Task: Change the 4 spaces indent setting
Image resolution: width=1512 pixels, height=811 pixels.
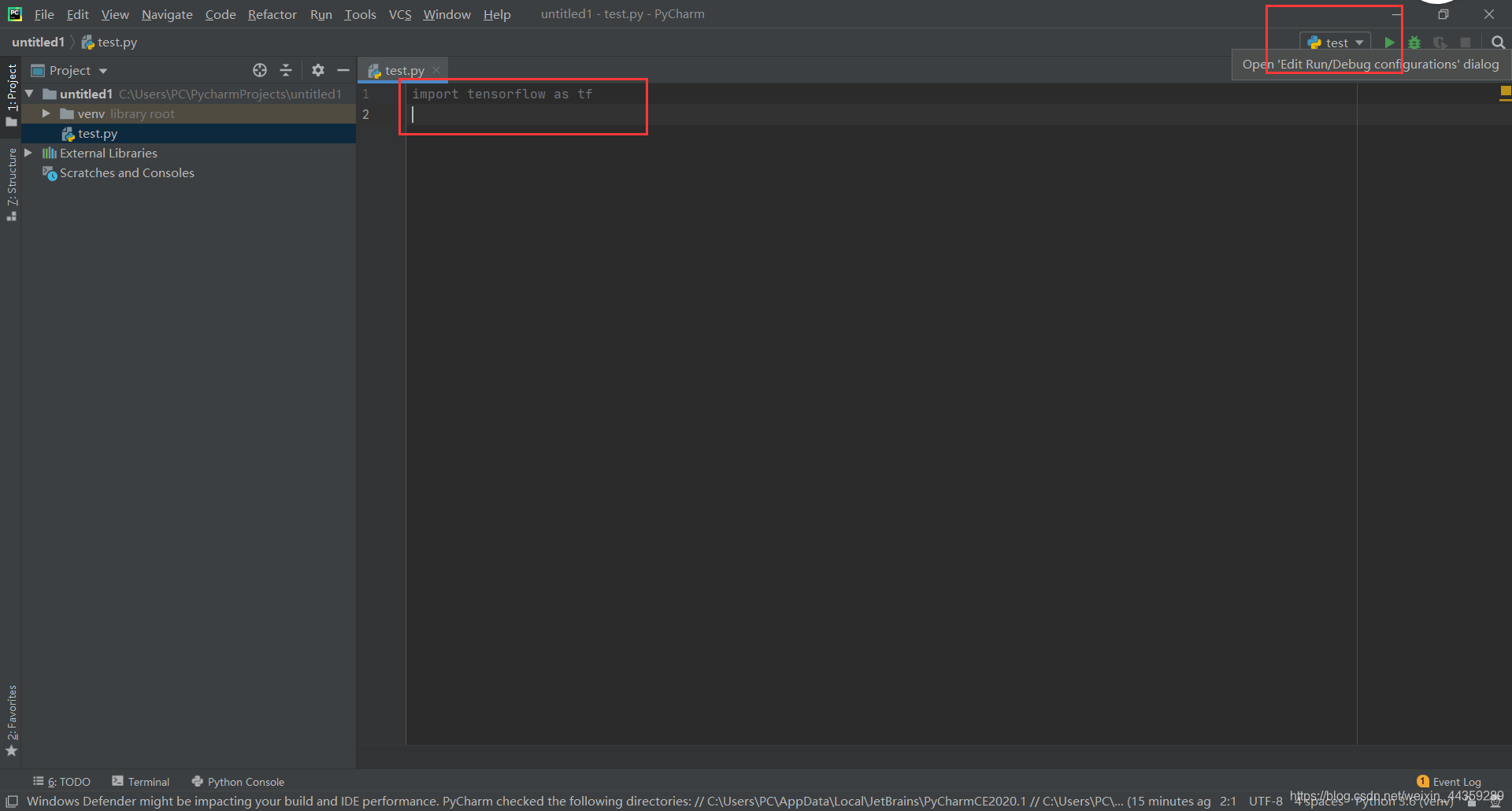Action: (1319, 802)
